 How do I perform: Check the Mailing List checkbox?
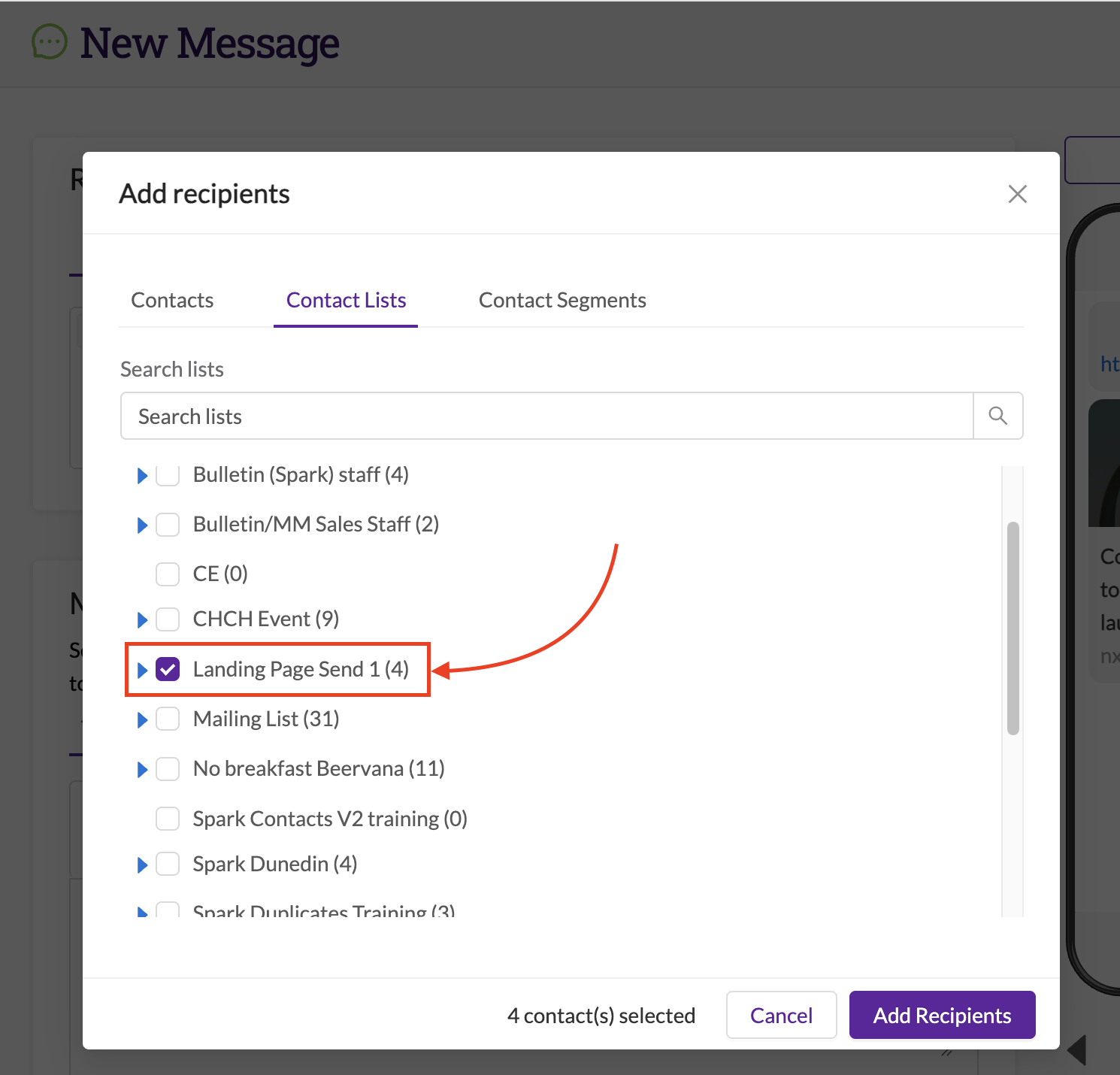[168, 719]
